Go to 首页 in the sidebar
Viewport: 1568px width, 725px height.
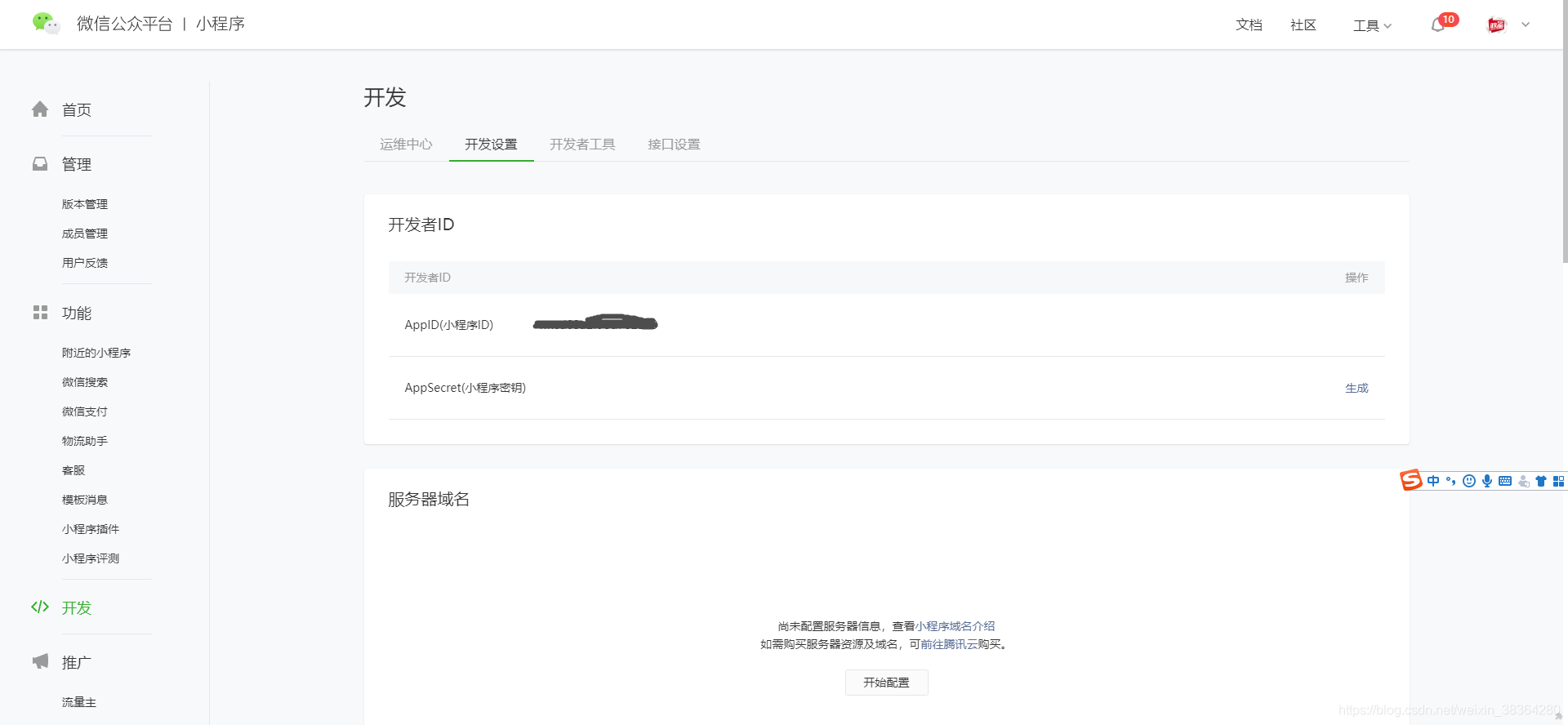tap(77, 110)
